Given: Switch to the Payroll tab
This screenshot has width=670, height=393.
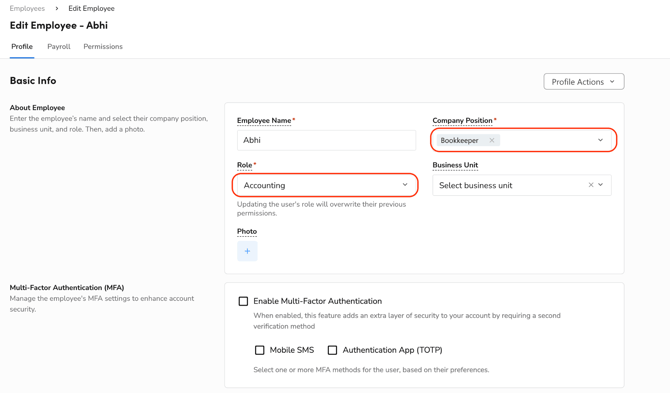Looking at the screenshot, I should tap(59, 47).
